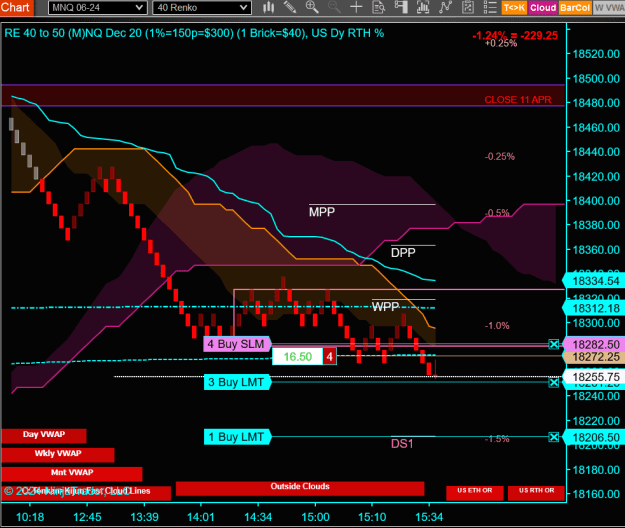Cancel the 4 Buy SLM order X

(554, 344)
